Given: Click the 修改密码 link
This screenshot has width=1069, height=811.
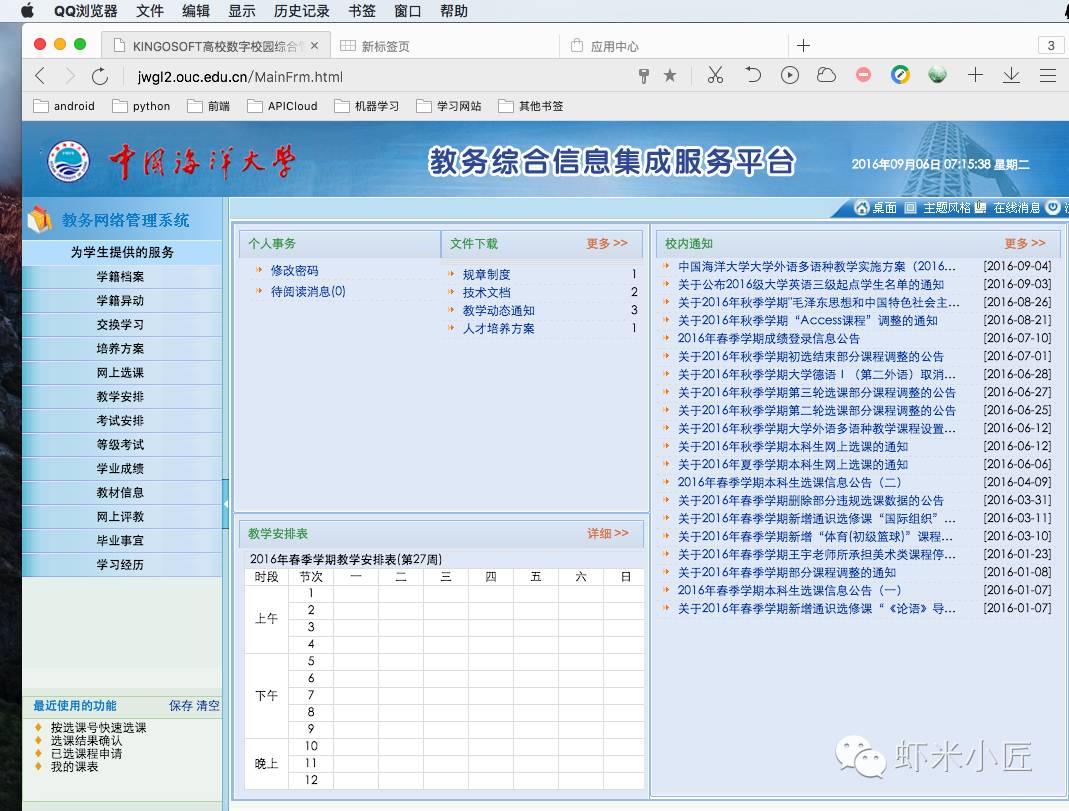Looking at the screenshot, I should [x=294, y=271].
